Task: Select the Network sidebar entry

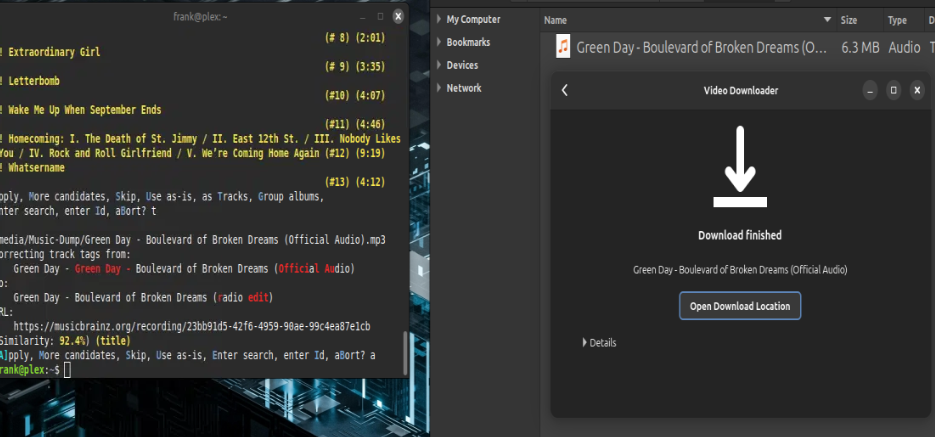Action: [x=463, y=88]
